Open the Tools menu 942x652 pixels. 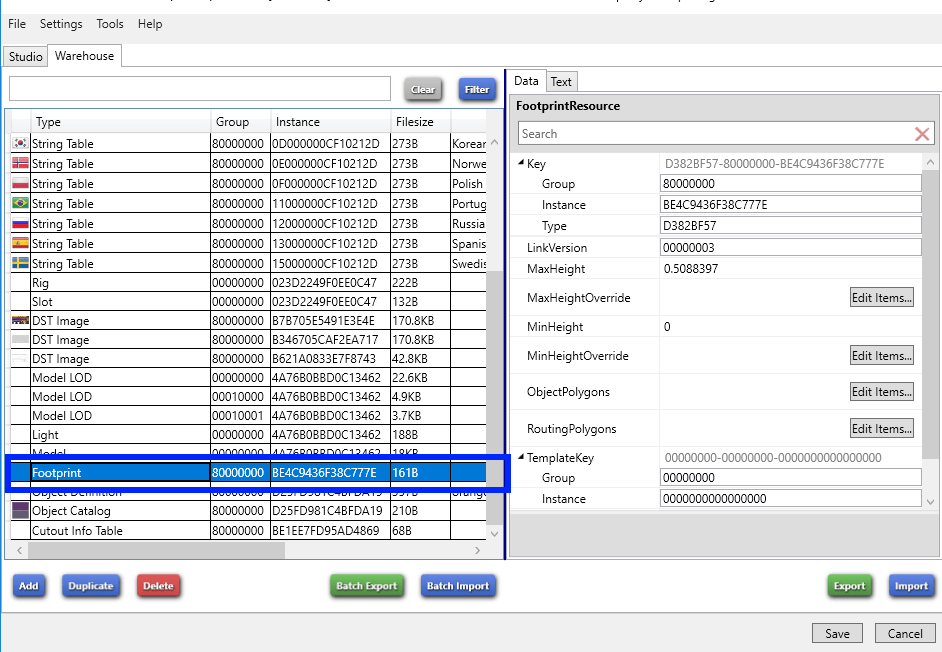point(110,24)
